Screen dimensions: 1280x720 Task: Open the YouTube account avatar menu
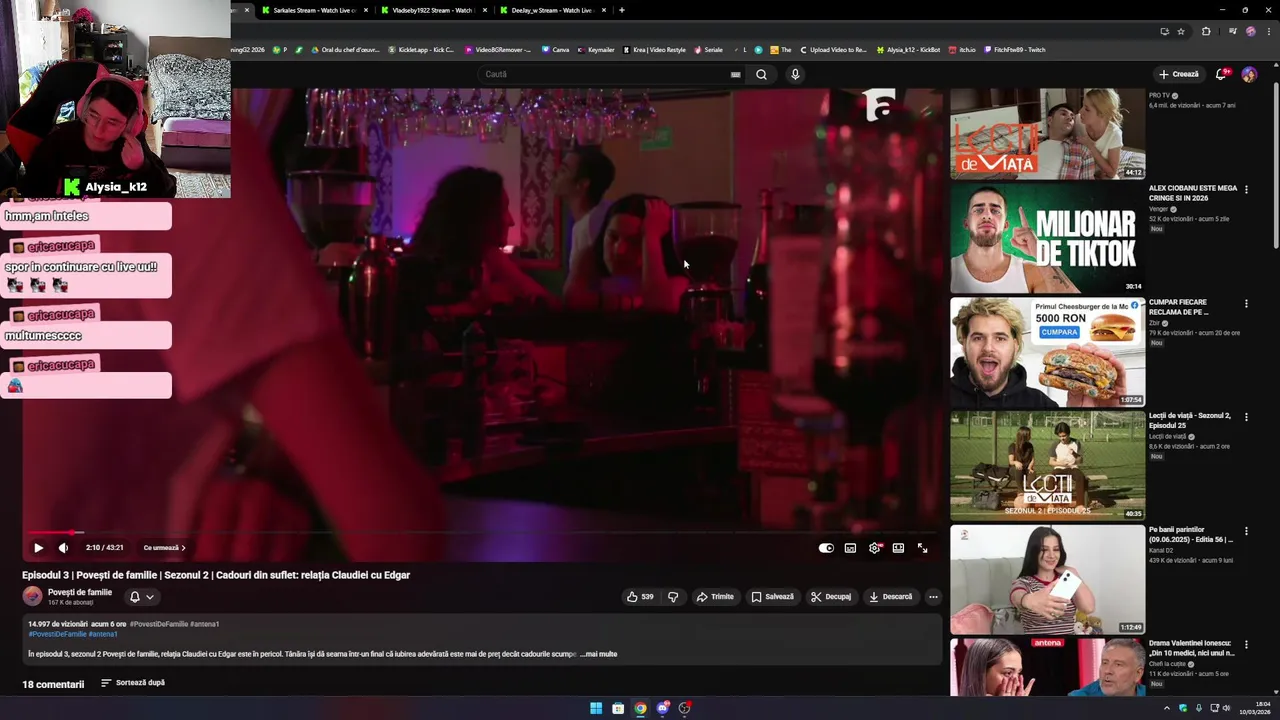point(1249,74)
